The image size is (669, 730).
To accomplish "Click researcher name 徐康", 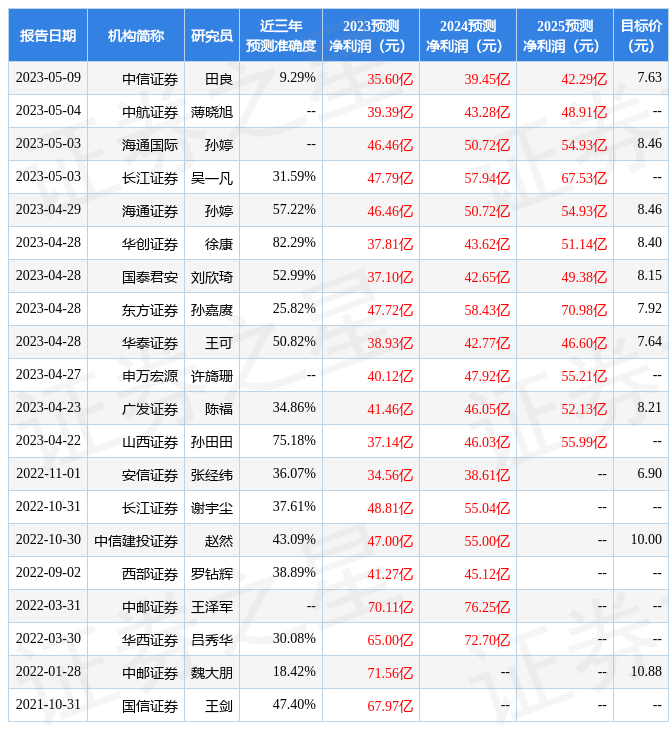I will coord(219,244).
